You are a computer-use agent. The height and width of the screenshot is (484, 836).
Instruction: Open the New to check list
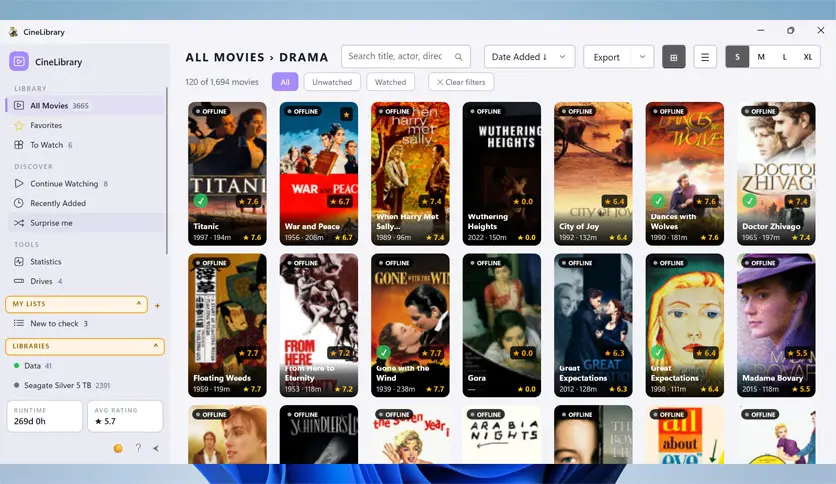(x=85, y=323)
